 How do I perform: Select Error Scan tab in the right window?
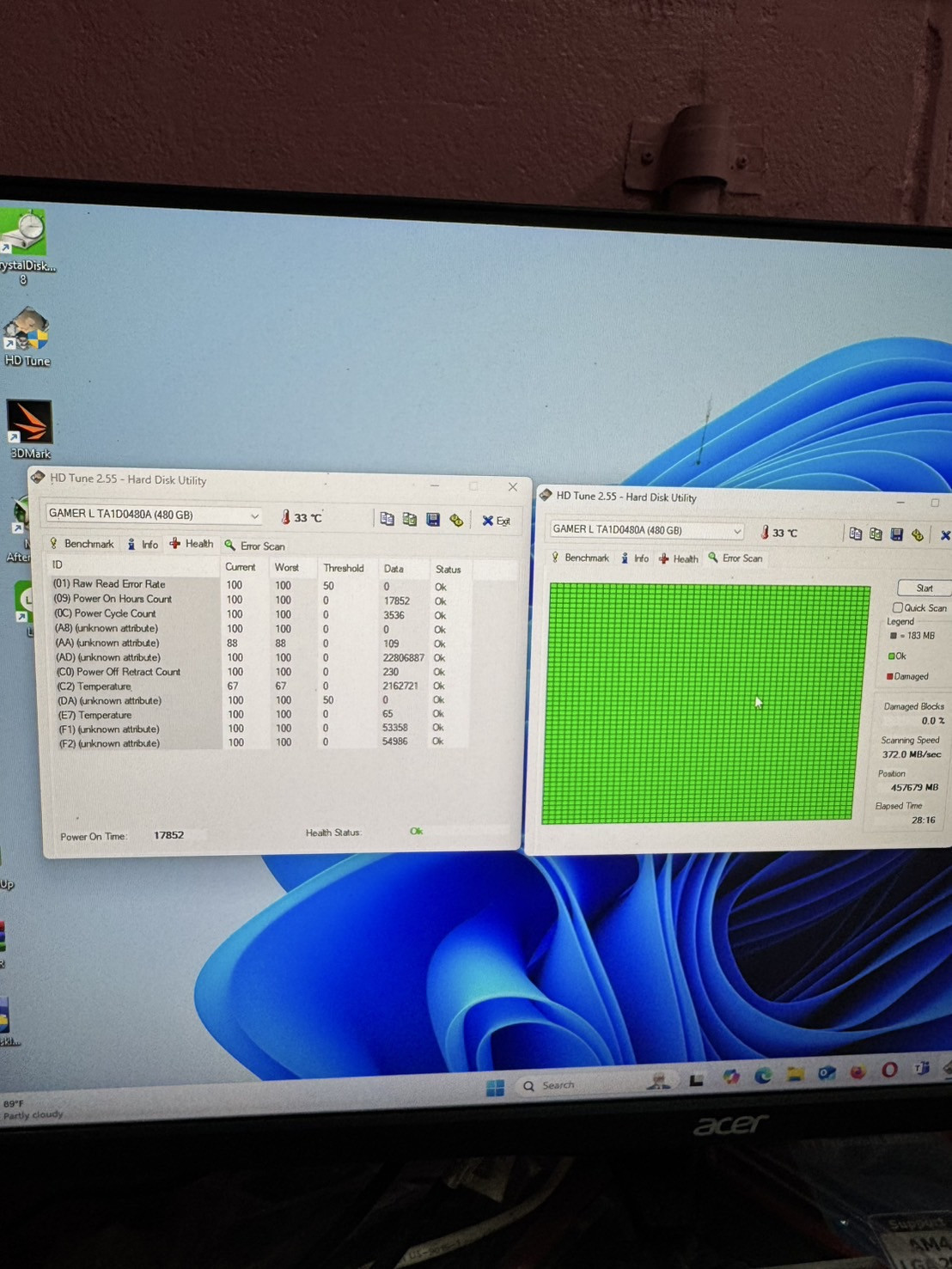point(735,558)
